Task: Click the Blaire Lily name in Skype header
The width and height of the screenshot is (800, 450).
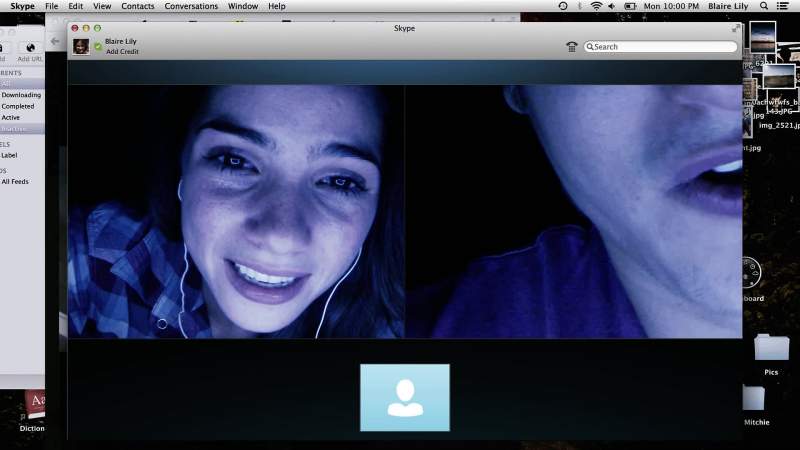Action: 121,41
